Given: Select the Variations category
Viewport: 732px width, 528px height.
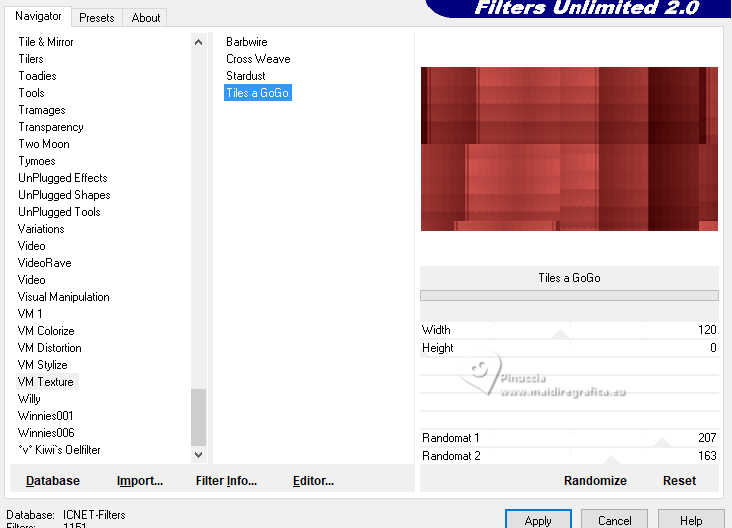Looking at the screenshot, I should pyautogui.click(x=41, y=229).
